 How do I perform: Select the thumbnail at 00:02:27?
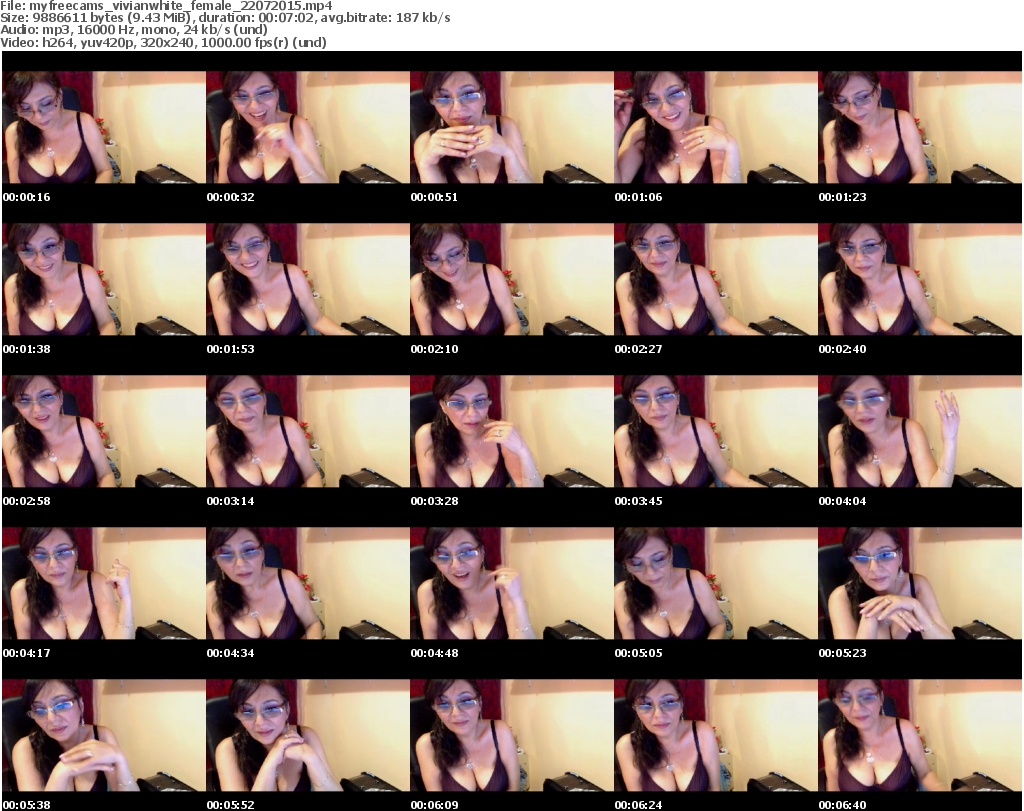[x=716, y=279]
